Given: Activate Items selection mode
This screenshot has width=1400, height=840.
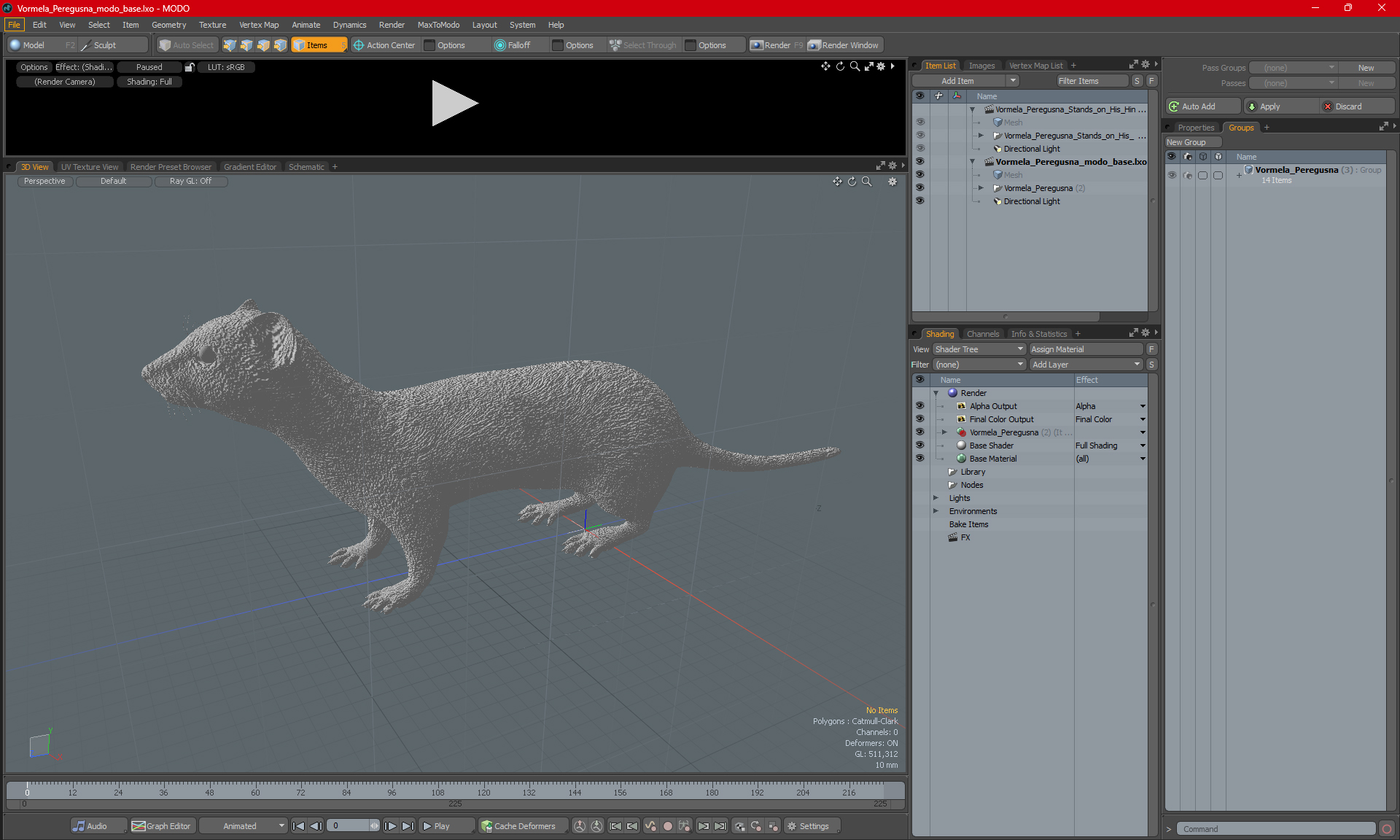Looking at the screenshot, I should point(319,45).
